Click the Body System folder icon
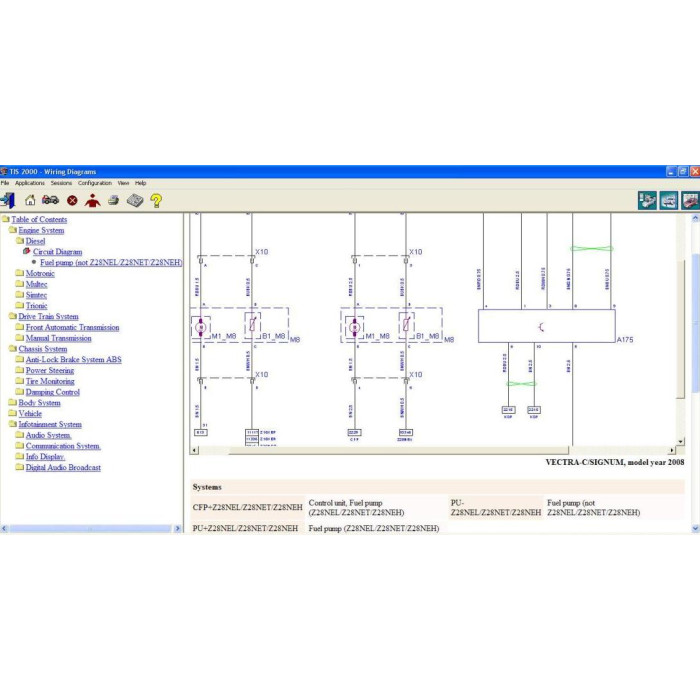Viewport: 700px width, 700px height. (x=12, y=402)
